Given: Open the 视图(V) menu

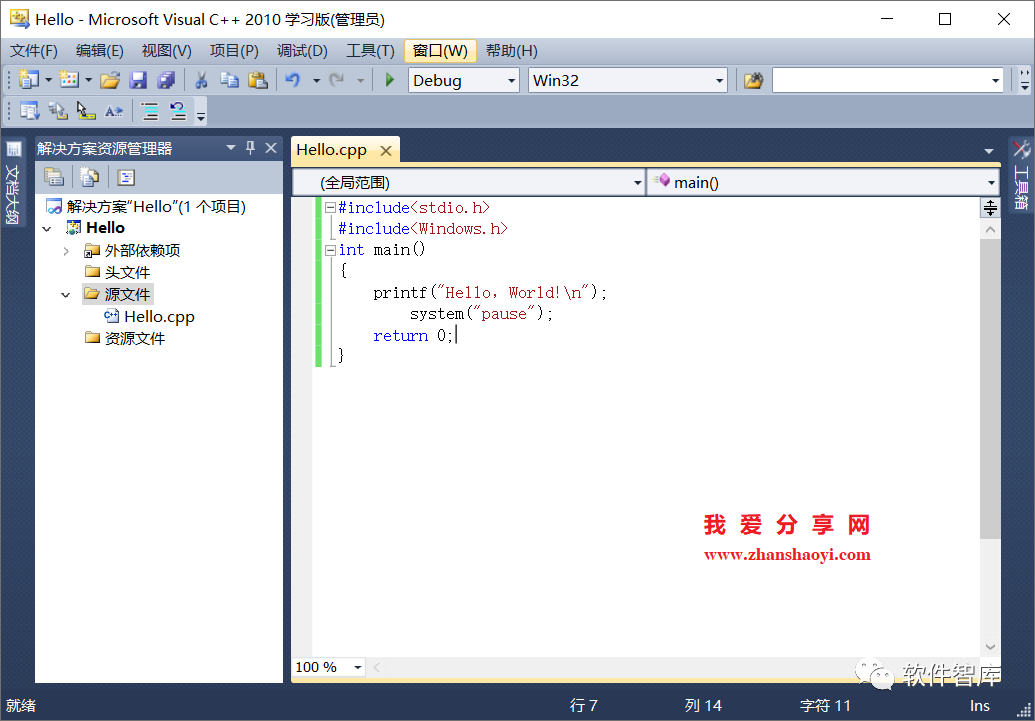Looking at the screenshot, I should point(166,51).
